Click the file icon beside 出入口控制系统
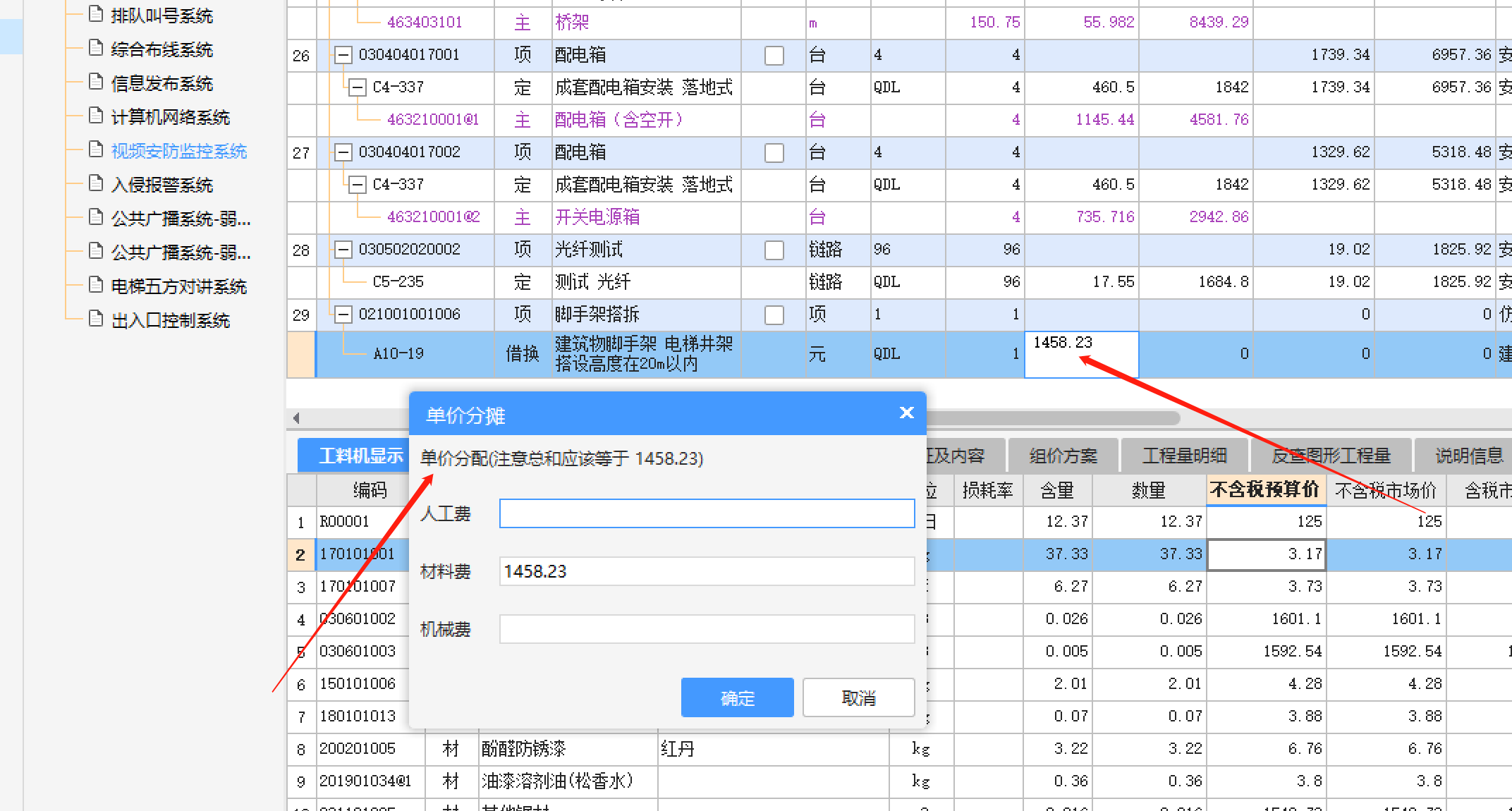1512x811 pixels. (x=95, y=319)
